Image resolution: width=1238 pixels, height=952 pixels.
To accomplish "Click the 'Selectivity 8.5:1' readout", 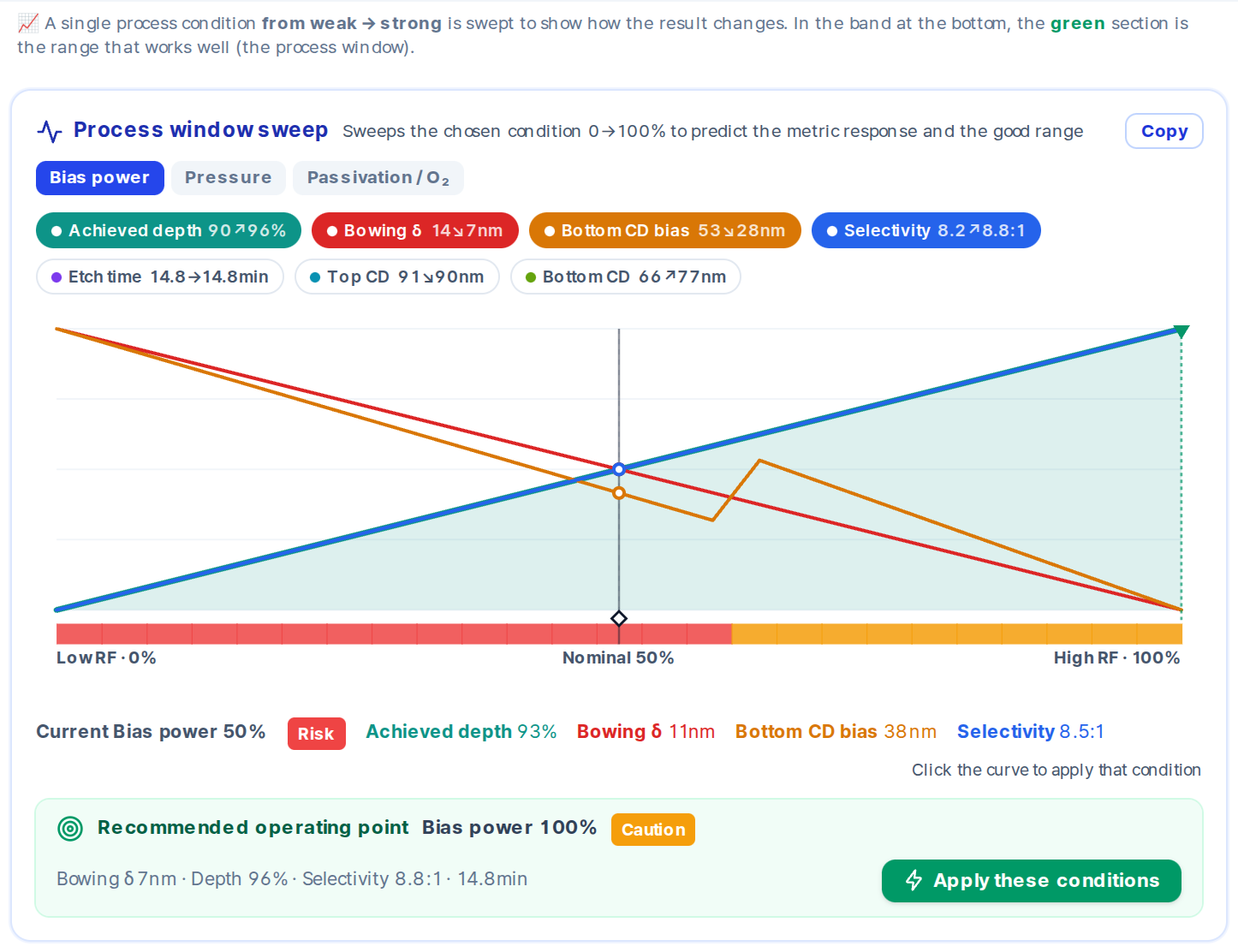I will [1031, 732].
